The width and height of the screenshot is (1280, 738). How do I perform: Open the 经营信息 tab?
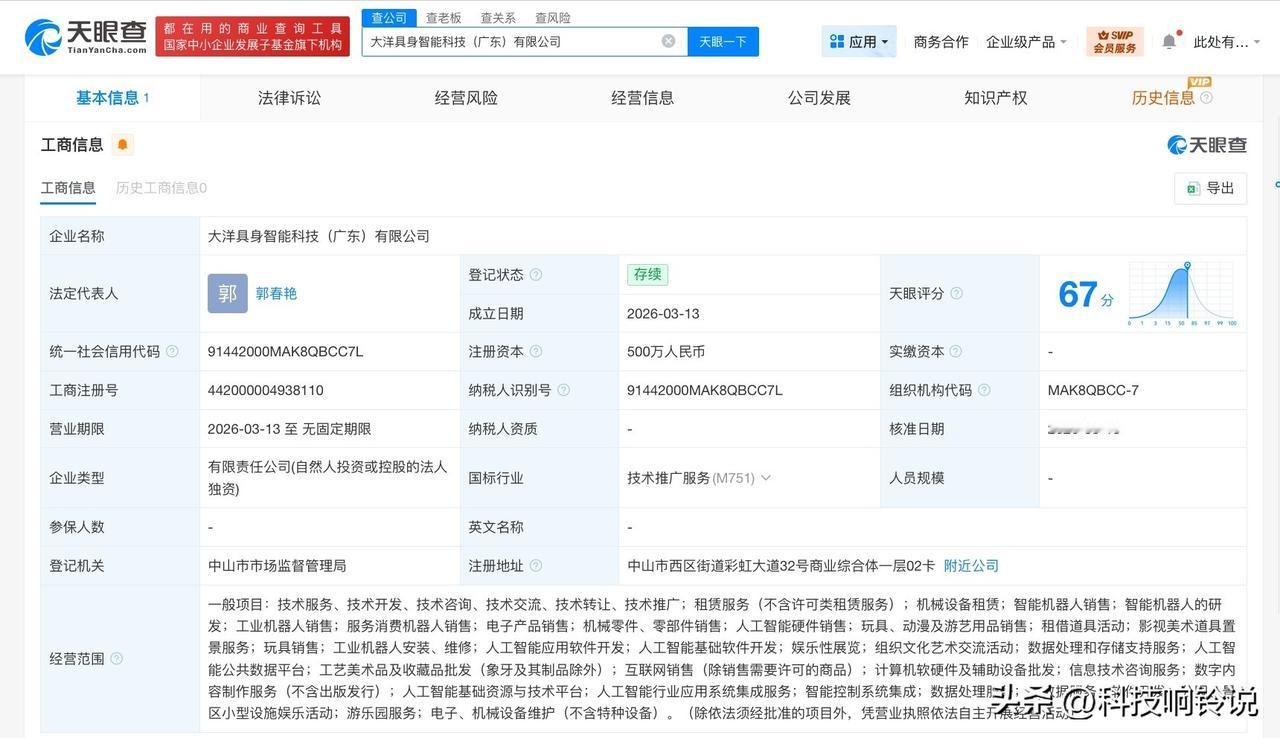pos(643,98)
